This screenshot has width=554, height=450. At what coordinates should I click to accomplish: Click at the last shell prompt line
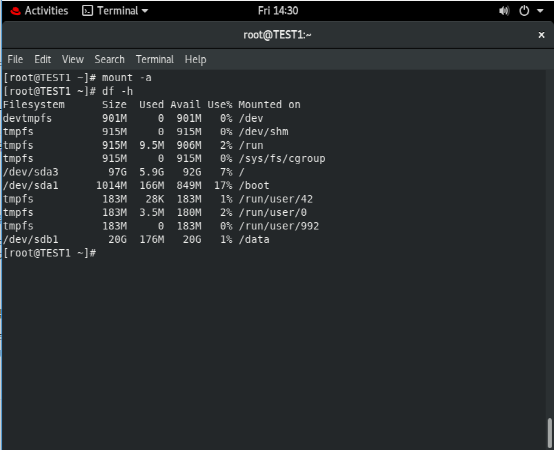point(50,253)
